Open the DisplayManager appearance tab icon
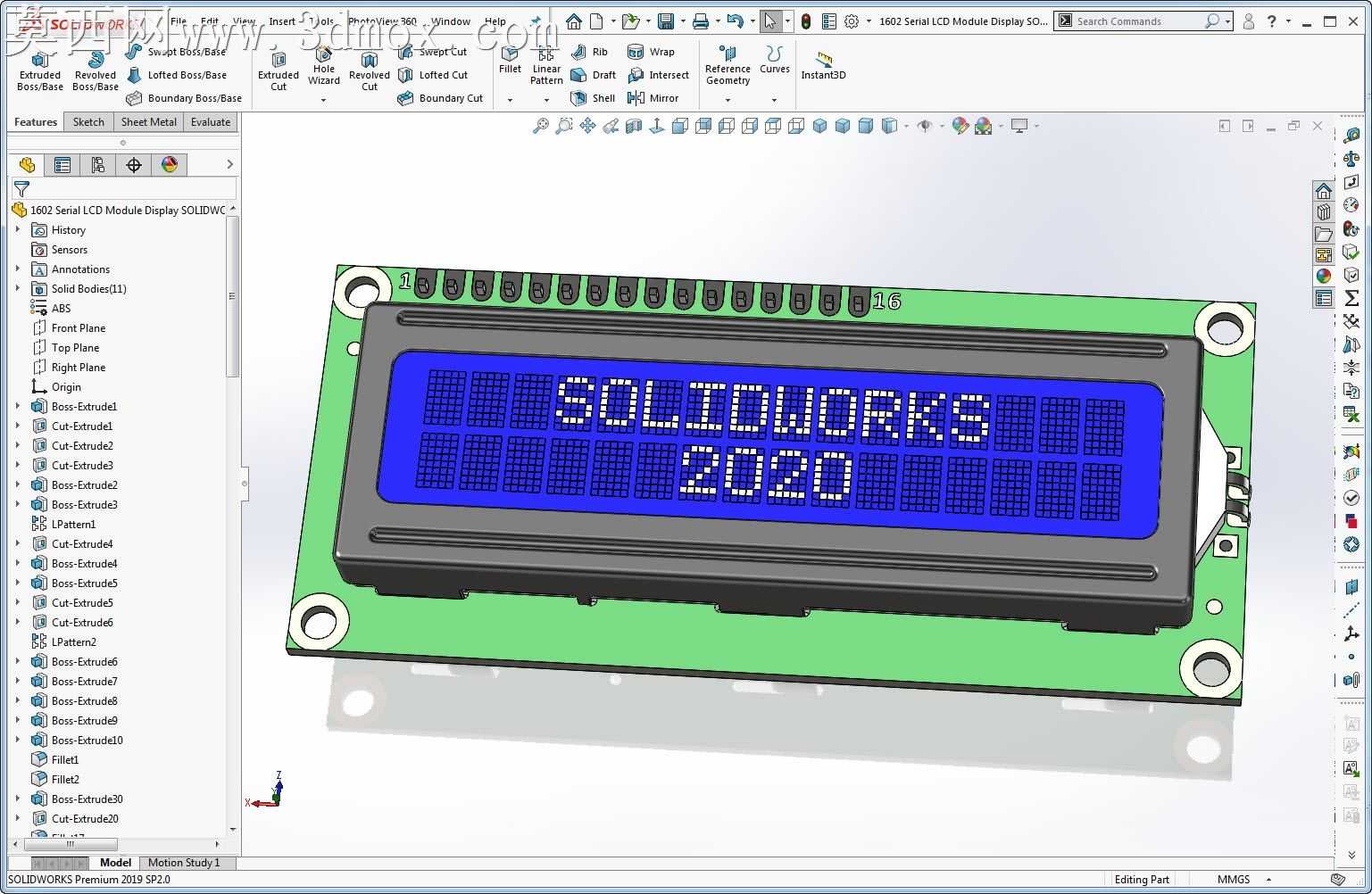Viewport: 1372px width, 894px height. pos(170,165)
